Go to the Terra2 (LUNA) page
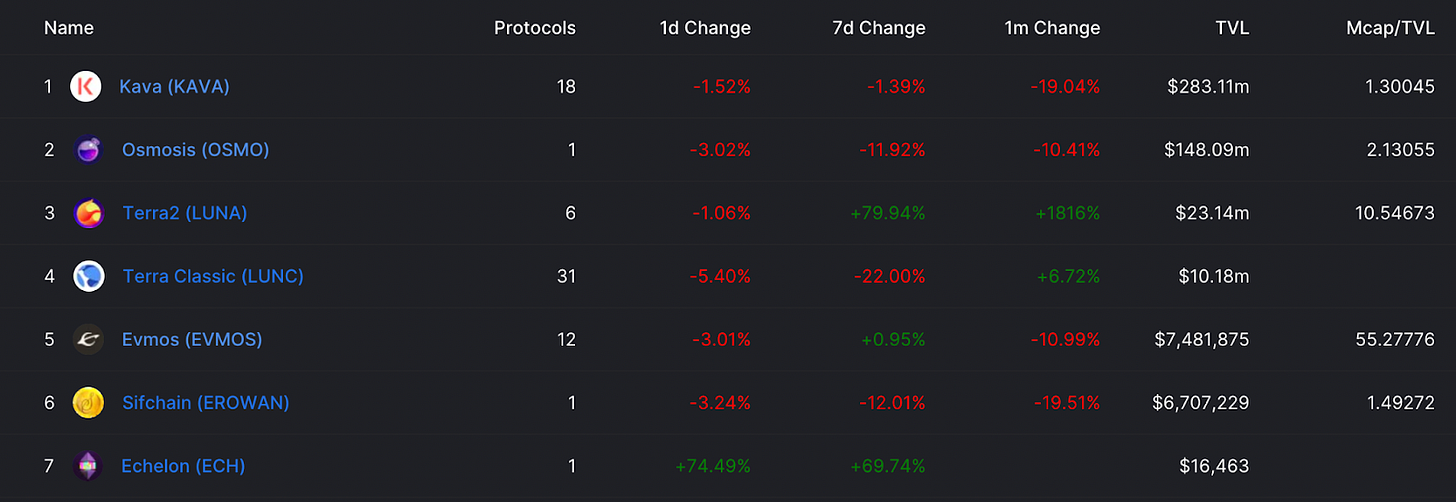1456x502 pixels. pos(184,213)
